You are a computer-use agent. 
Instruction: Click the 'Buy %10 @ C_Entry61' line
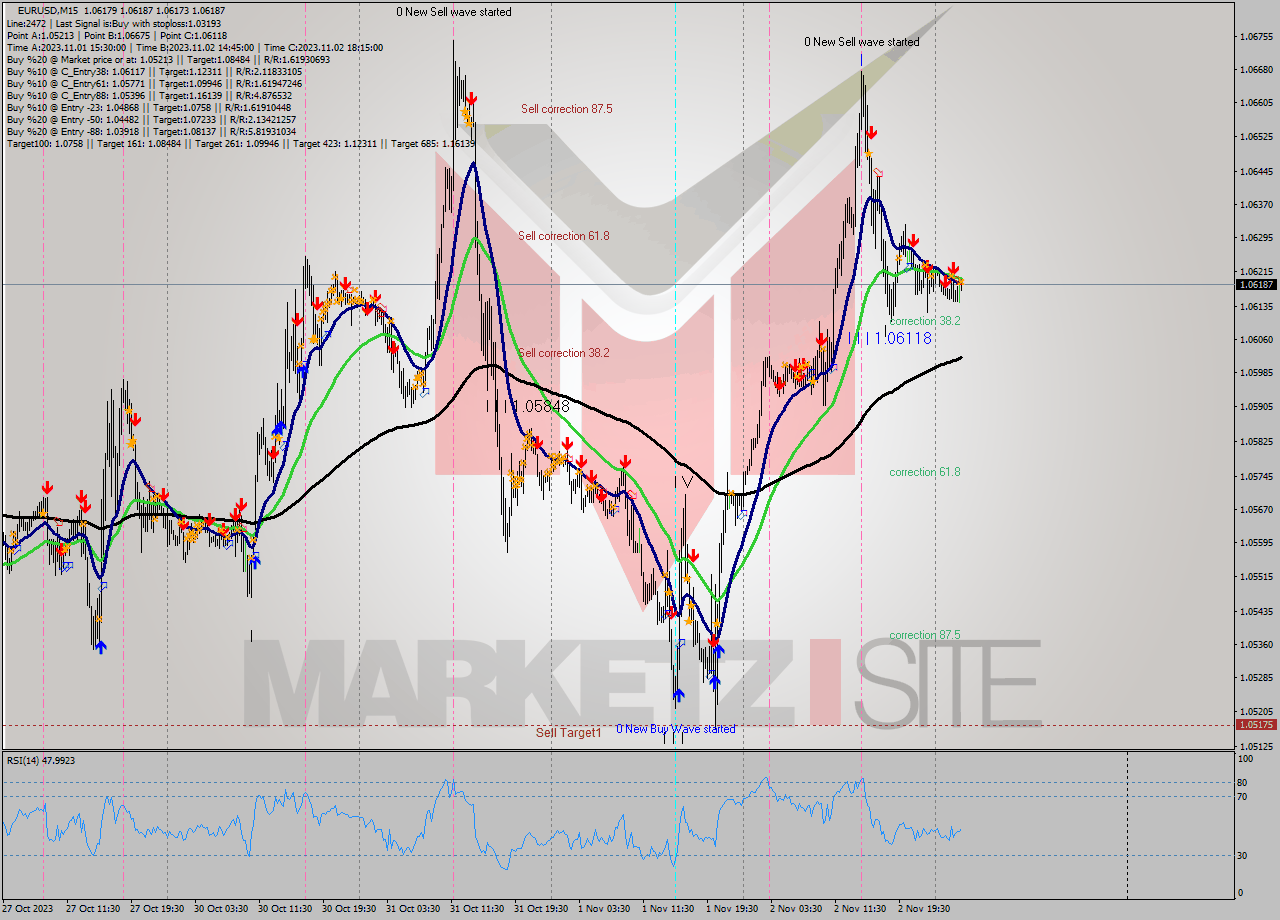pyautogui.click(x=154, y=83)
